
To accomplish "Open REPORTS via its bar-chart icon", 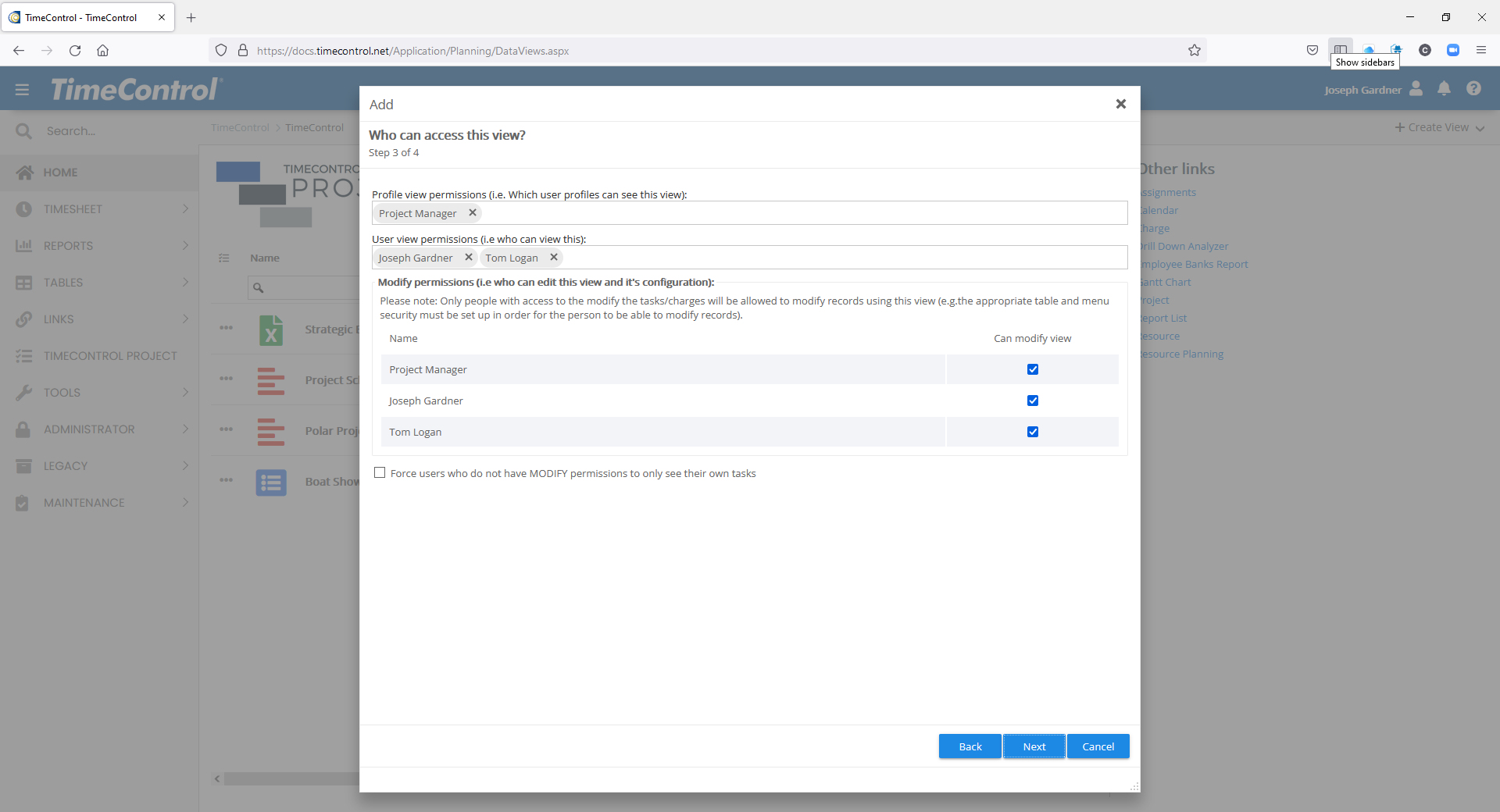I will pyautogui.click(x=23, y=245).
